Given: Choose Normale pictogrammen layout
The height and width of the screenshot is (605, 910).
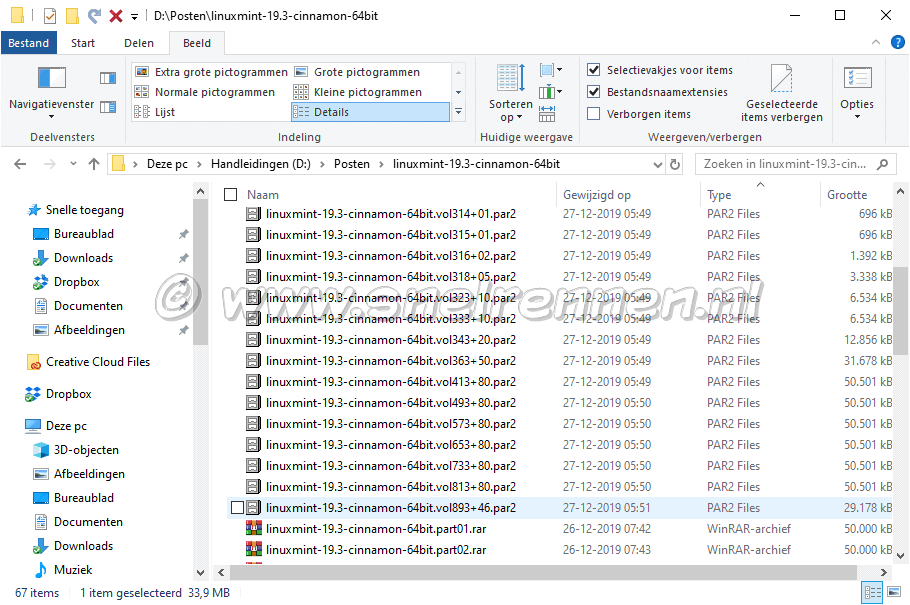Looking at the screenshot, I should pos(205,92).
